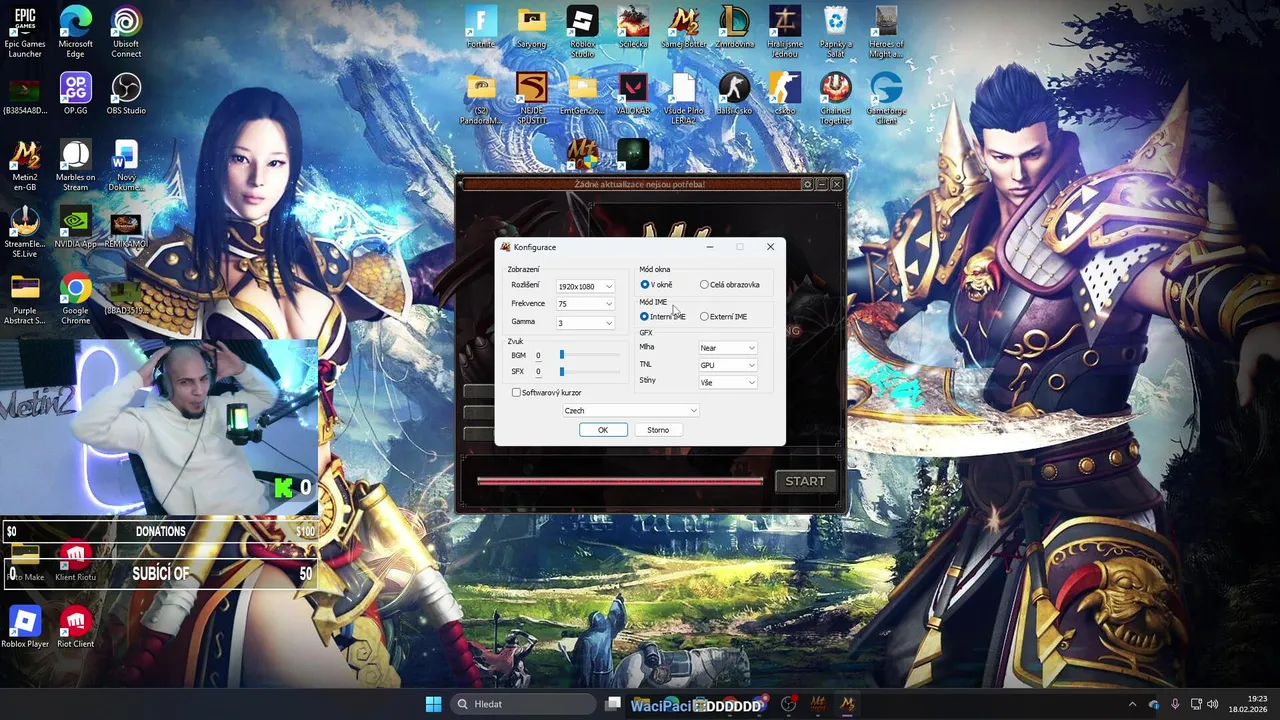Screen dimensions: 1280x720
Task: Select the Metin2 en-GB desktop shortcut
Action: 25,166
